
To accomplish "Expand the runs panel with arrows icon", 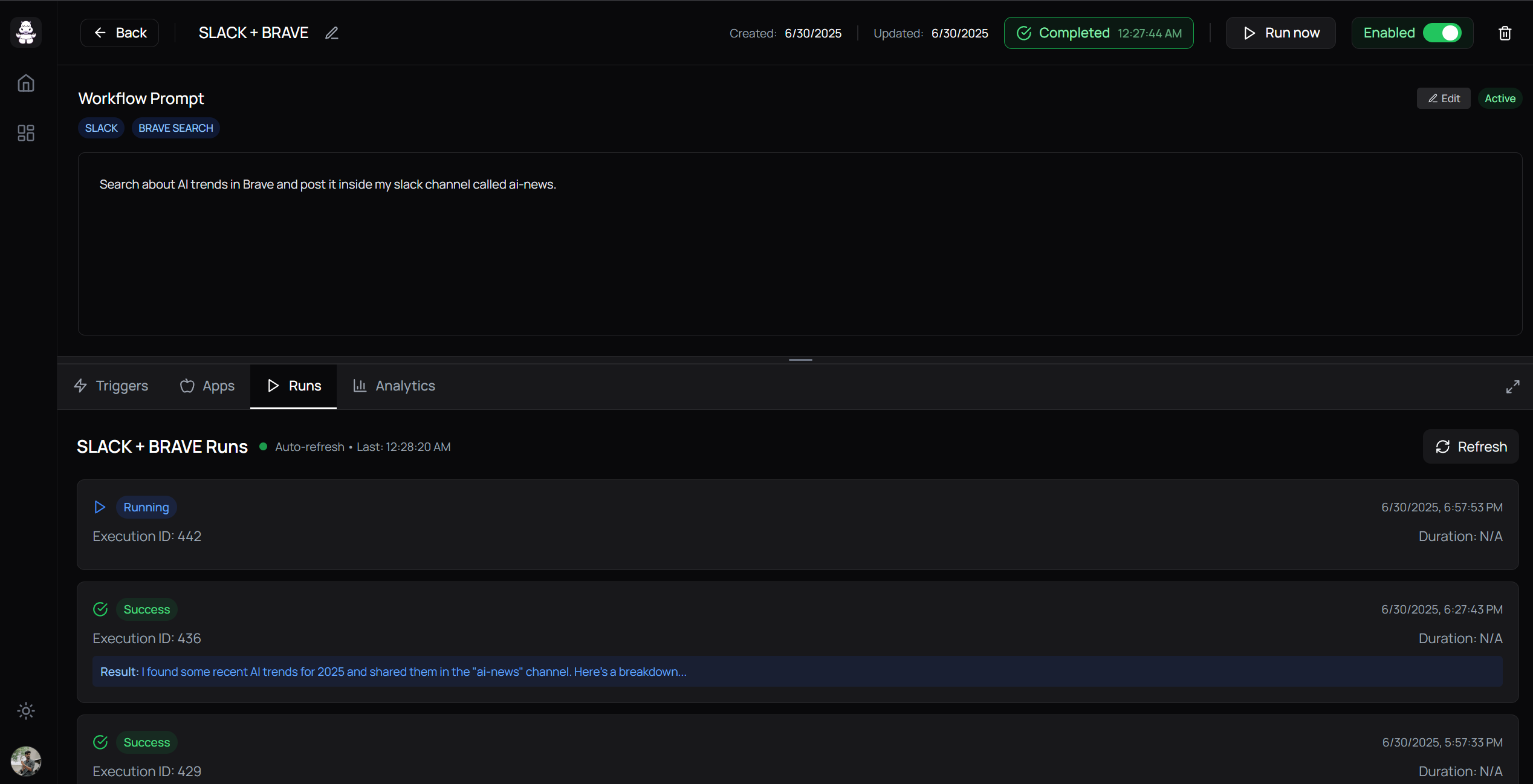I will [x=1512, y=387].
